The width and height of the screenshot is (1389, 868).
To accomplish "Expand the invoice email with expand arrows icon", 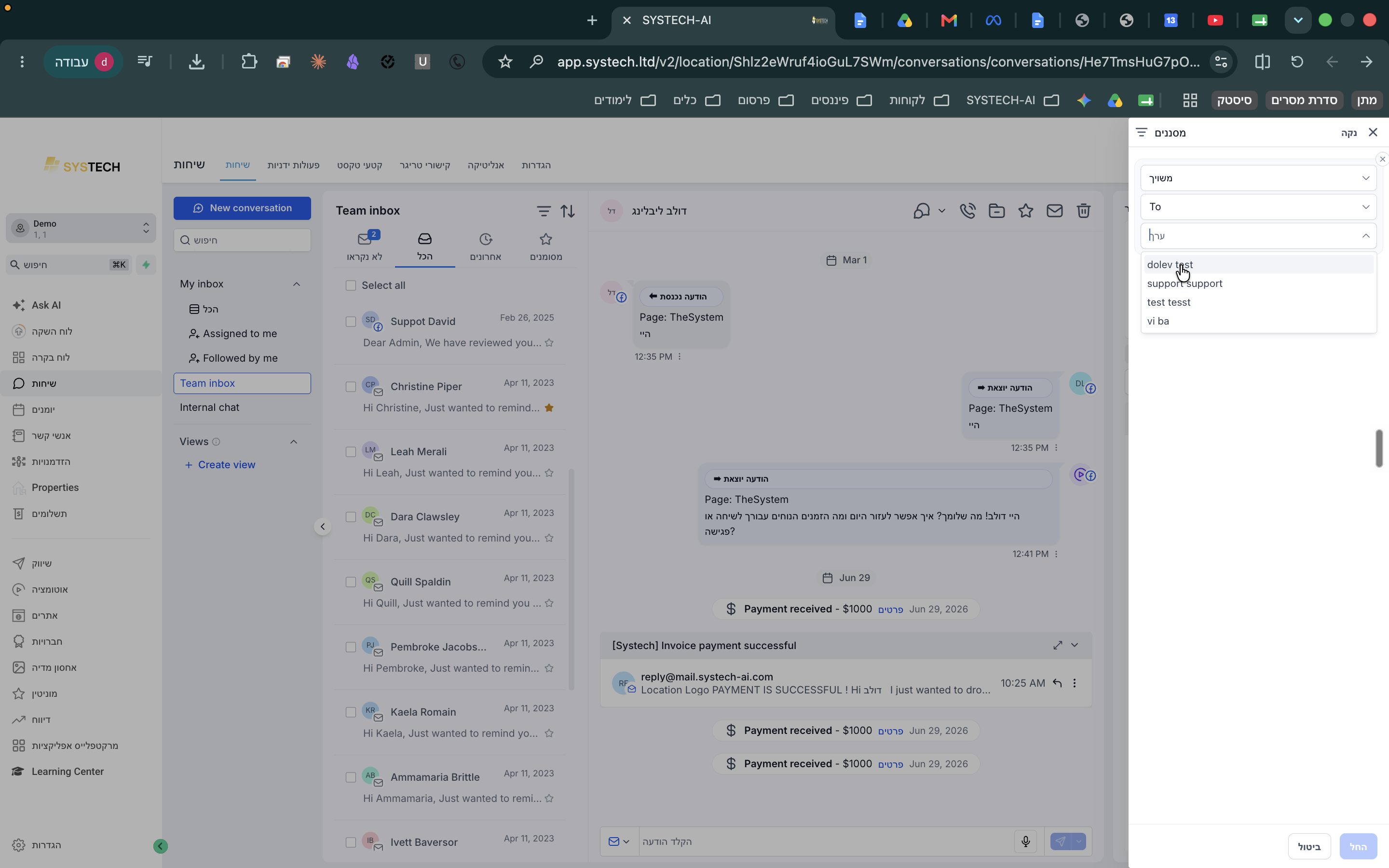I will (x=1057, y=645).
